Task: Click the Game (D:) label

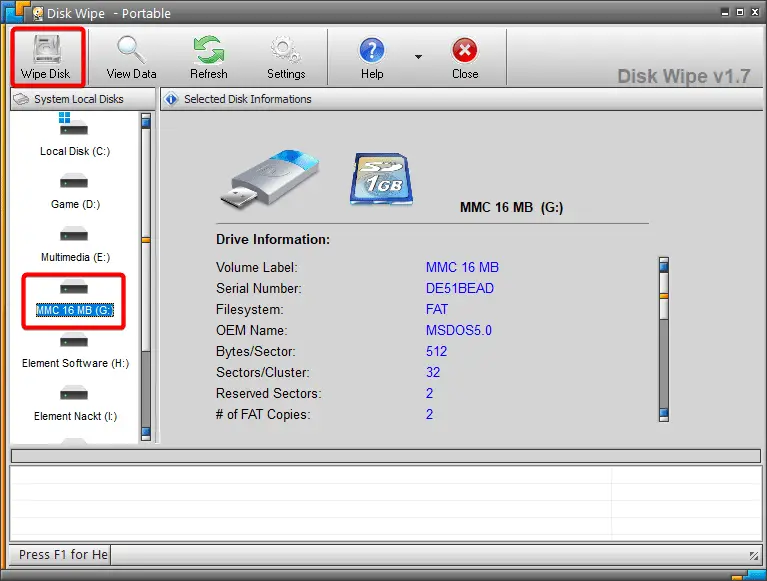Action: [x=75, y=204]
